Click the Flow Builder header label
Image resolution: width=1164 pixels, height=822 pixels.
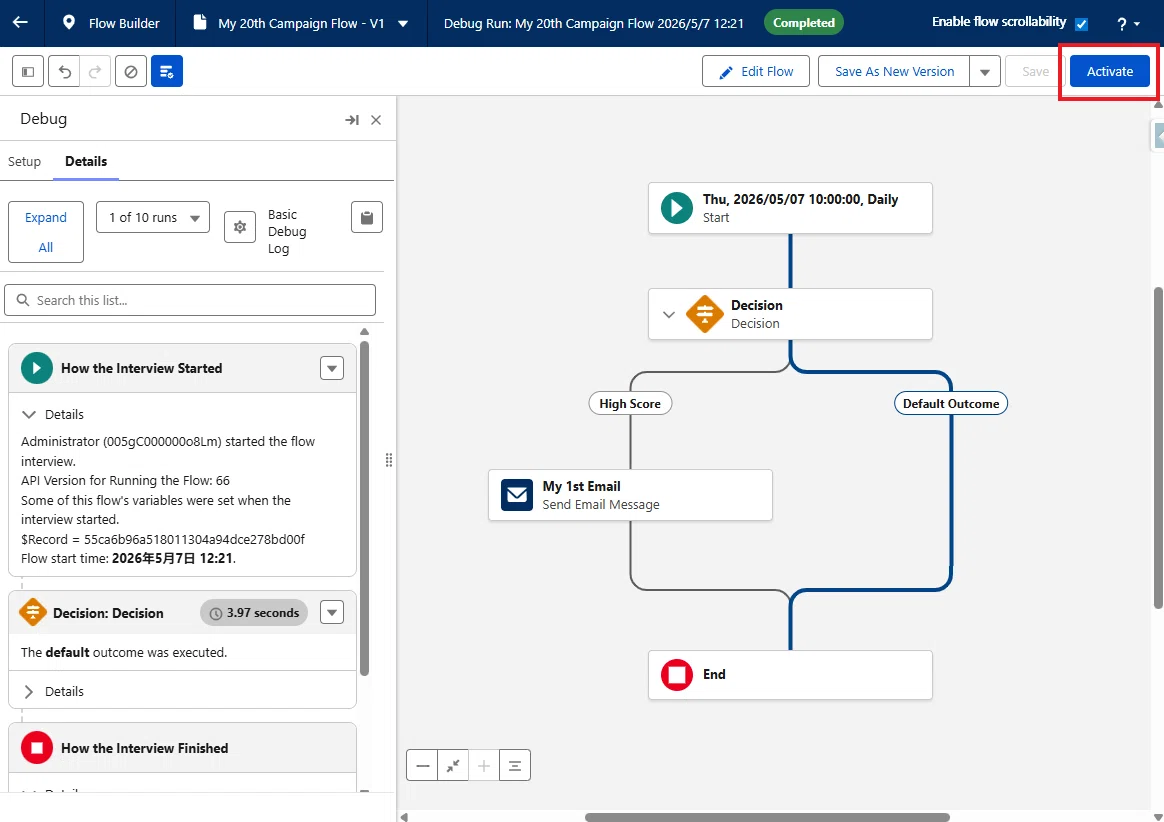[x=124, y=23]
